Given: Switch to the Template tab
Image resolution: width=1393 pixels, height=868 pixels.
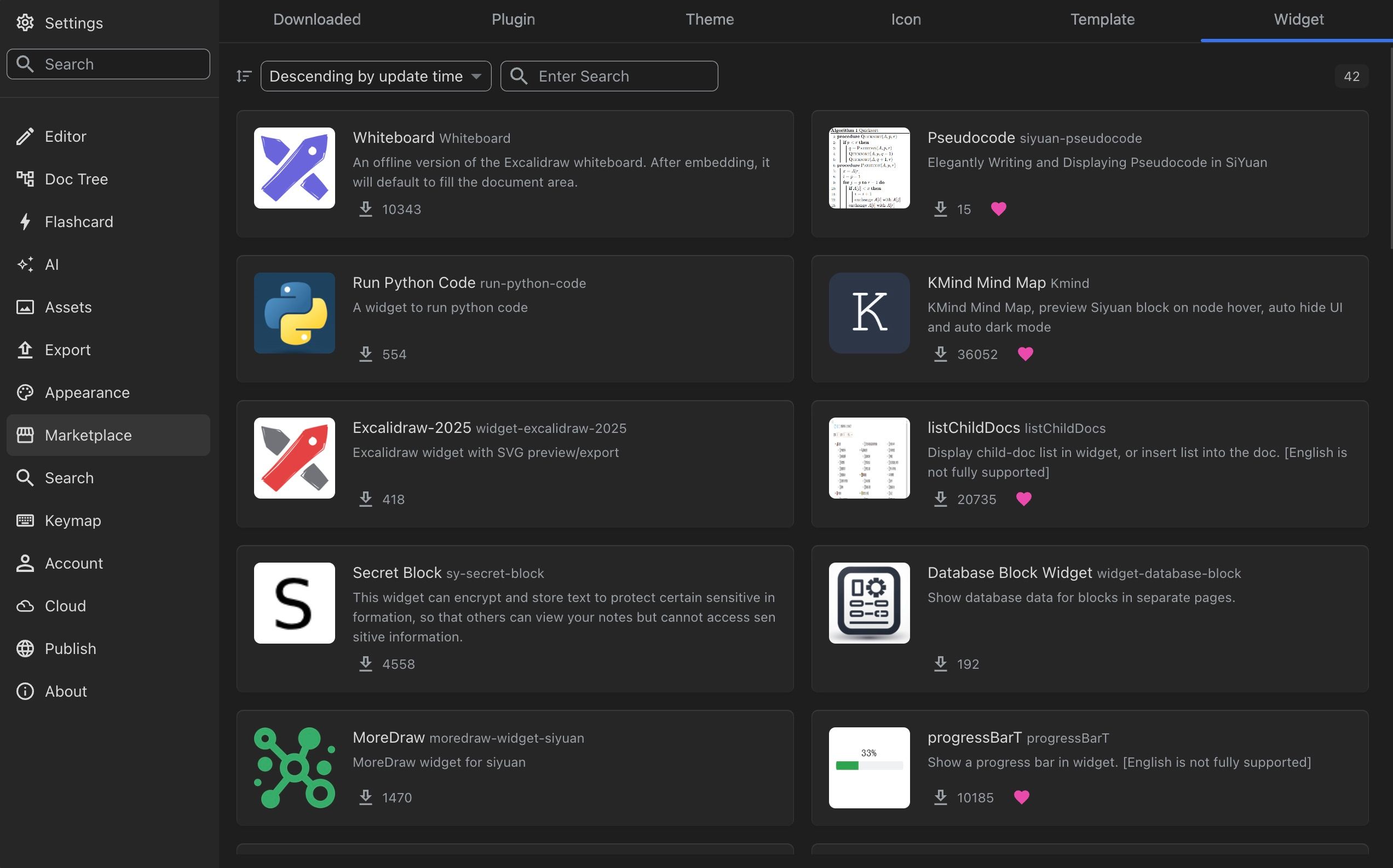Looking at the screenshot, I should point(1102,20).
